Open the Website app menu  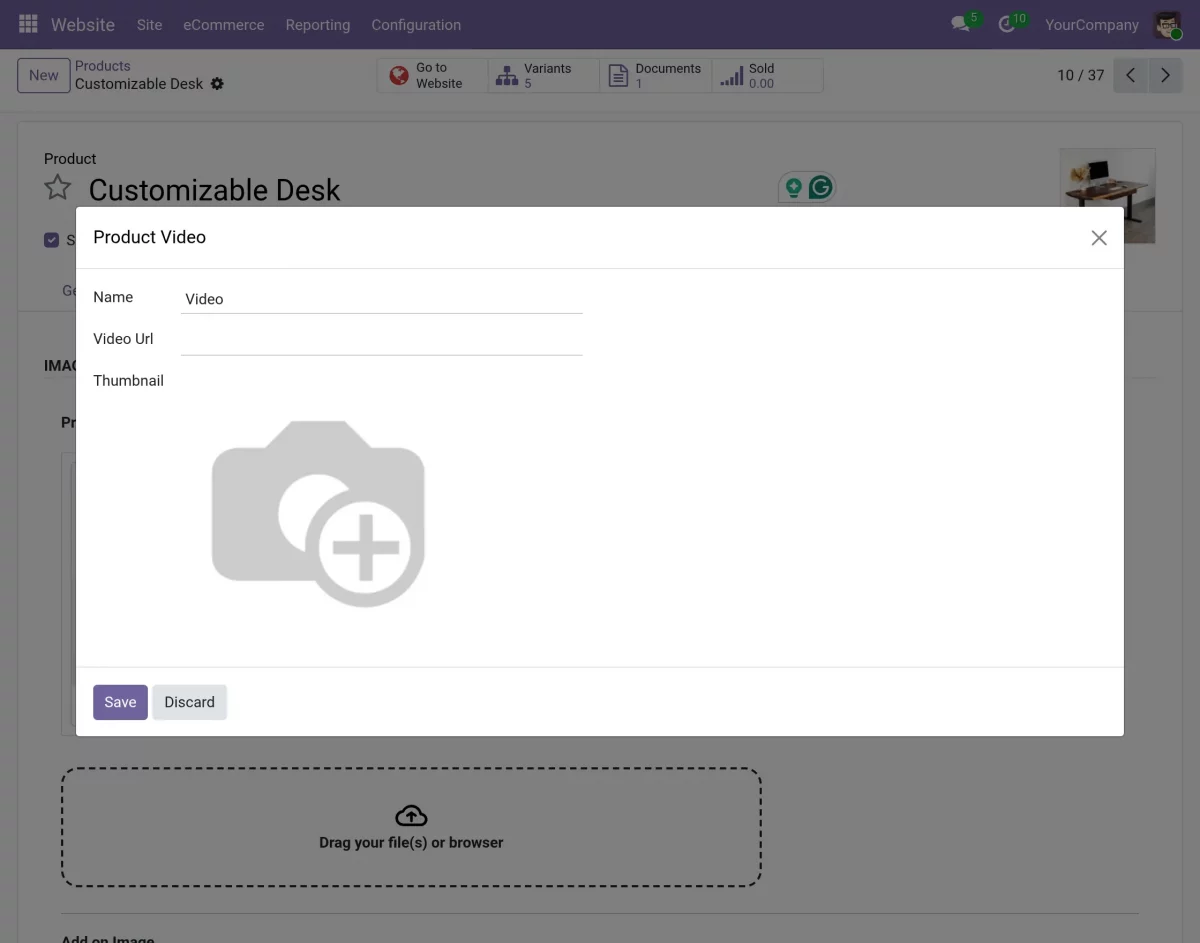click(x=83, y=24)
